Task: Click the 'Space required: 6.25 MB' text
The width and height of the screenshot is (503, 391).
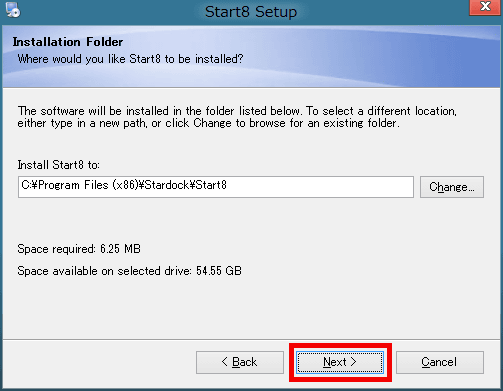Action: click(79, 249)
